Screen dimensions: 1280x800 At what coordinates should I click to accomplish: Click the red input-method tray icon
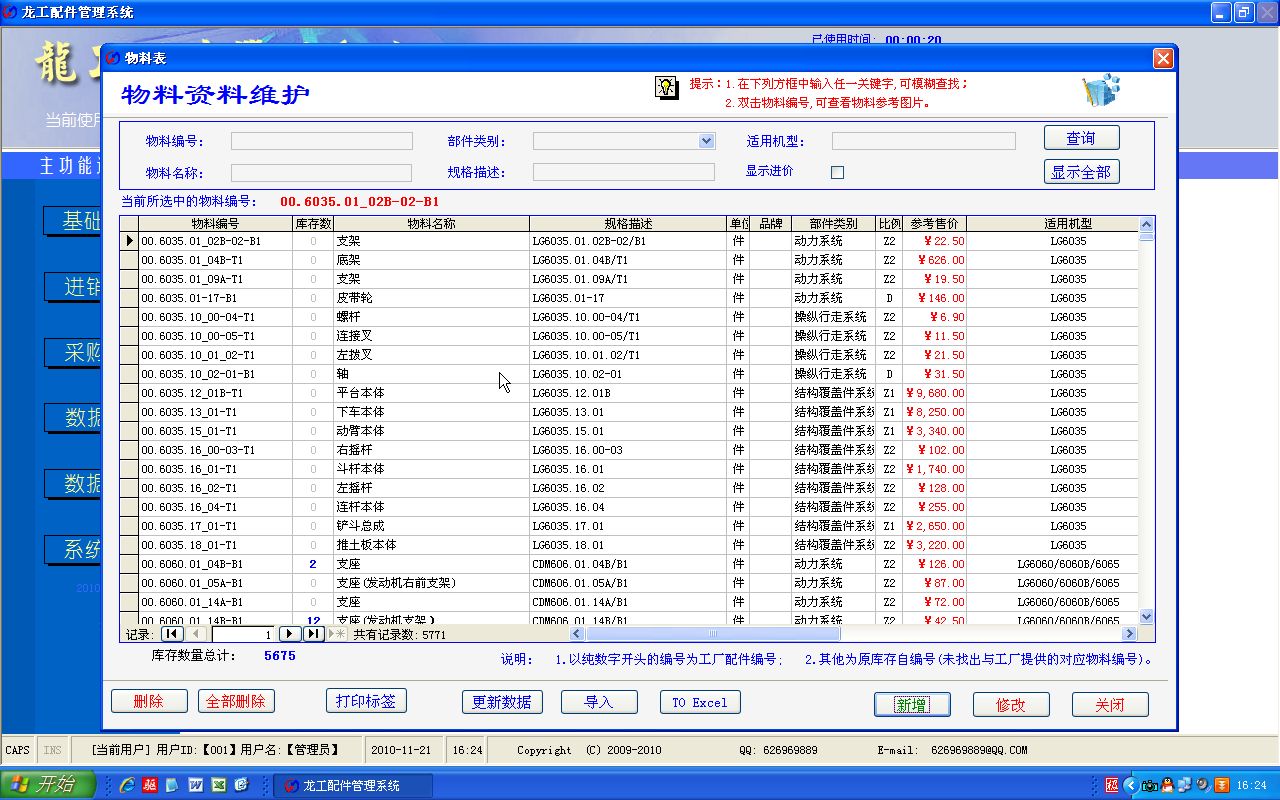point(1113,785)
